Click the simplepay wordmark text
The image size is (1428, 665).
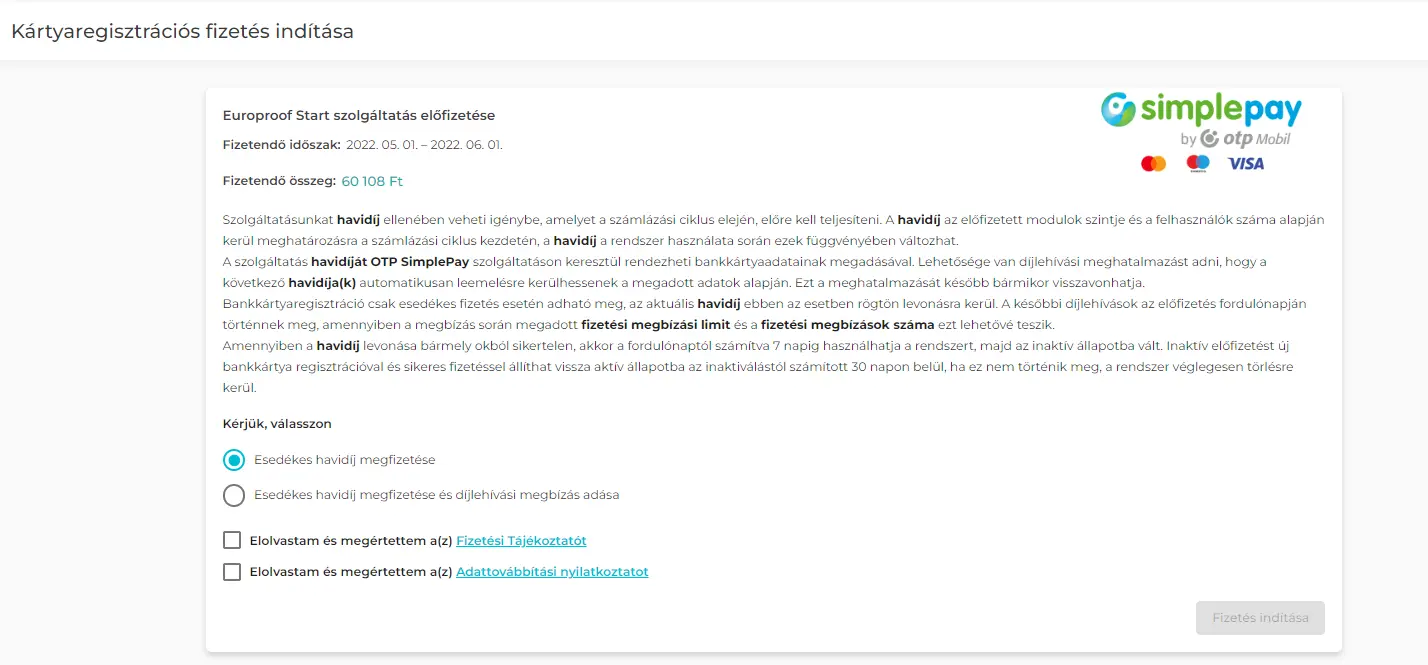click(x=1220, y=109)
